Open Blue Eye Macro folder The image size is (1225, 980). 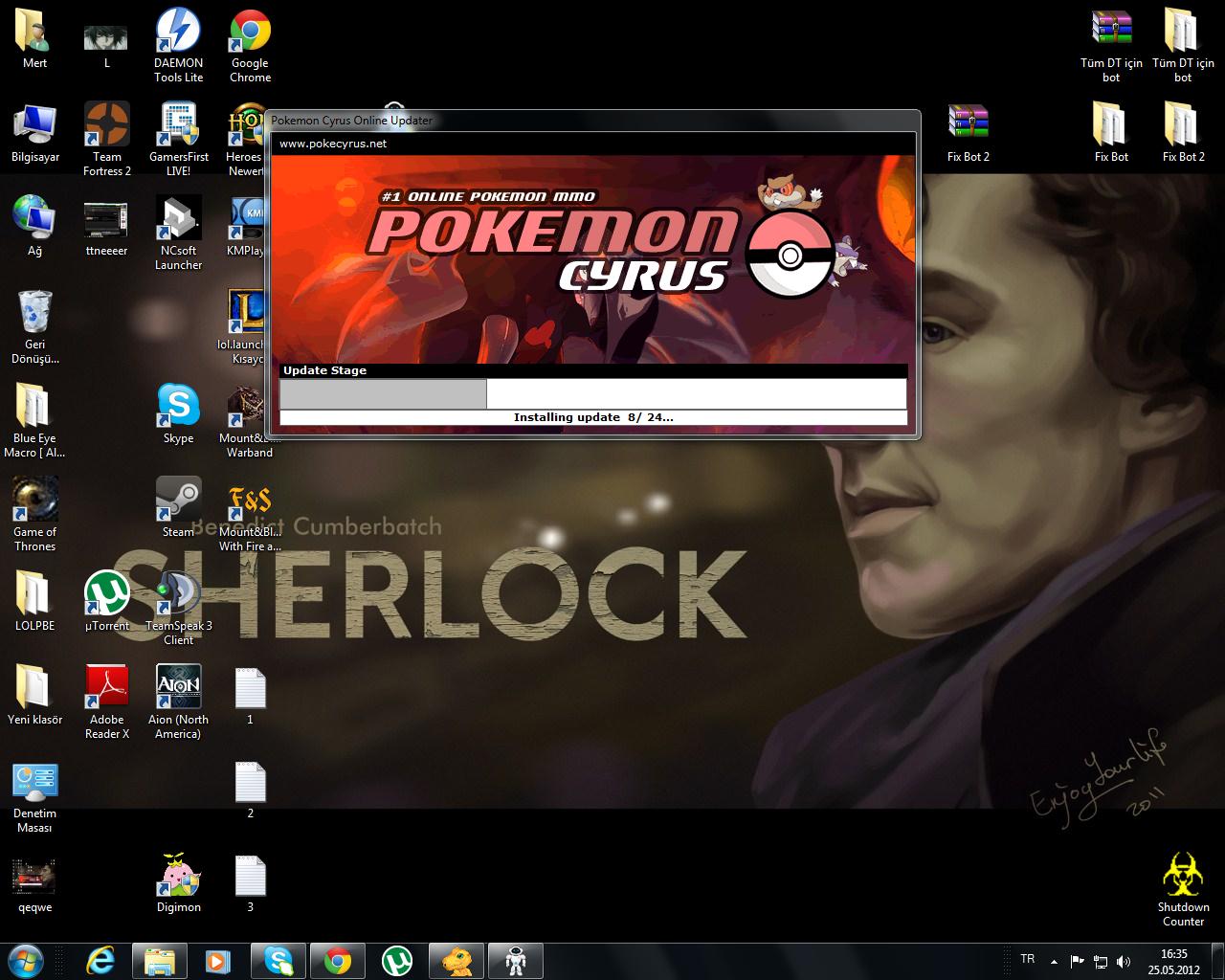tap(34, 421)
